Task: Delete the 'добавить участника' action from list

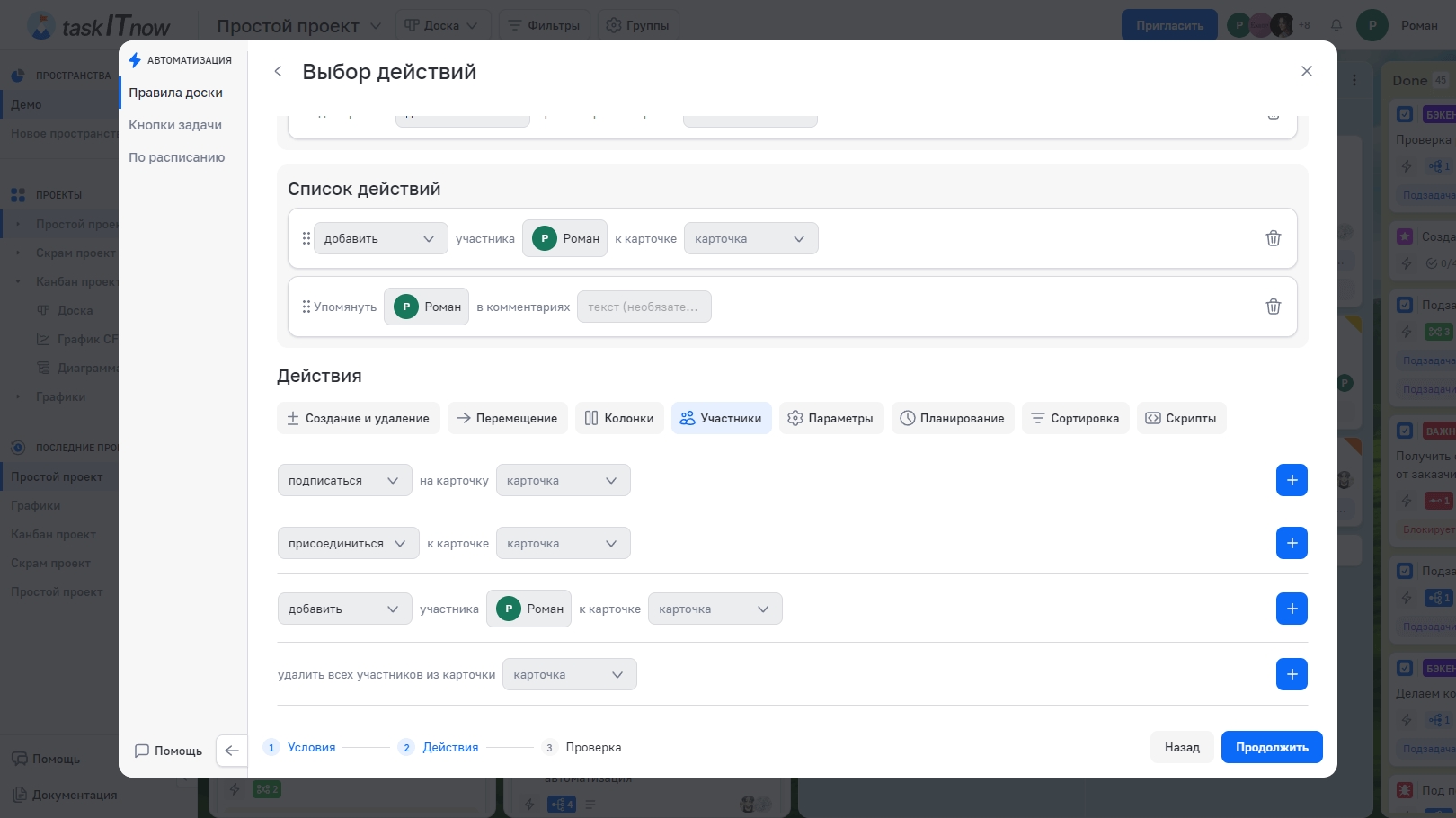Action: (1273, 238)
